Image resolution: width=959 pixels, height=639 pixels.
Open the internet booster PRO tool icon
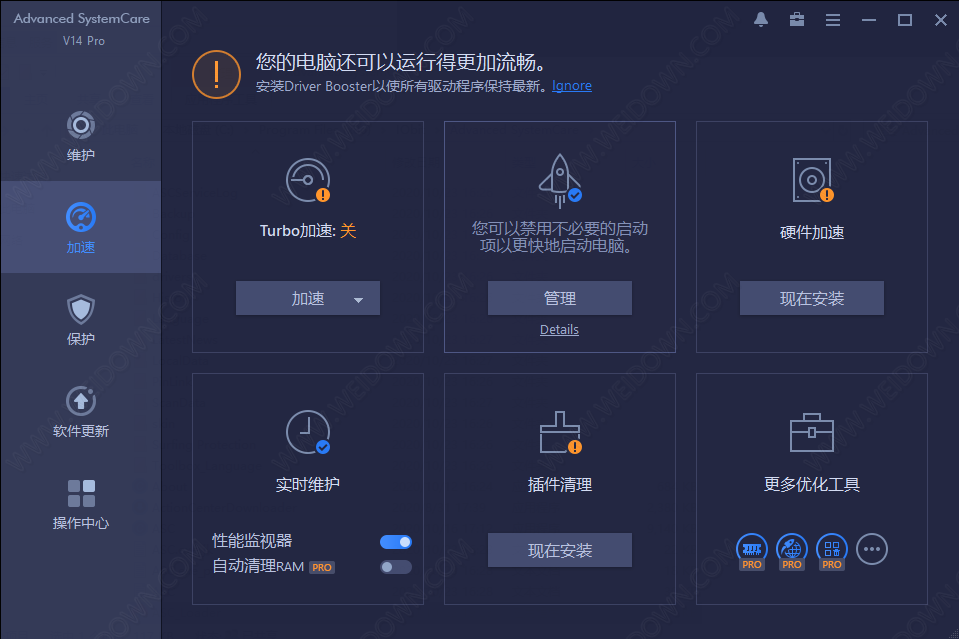[x=791, y=551]
